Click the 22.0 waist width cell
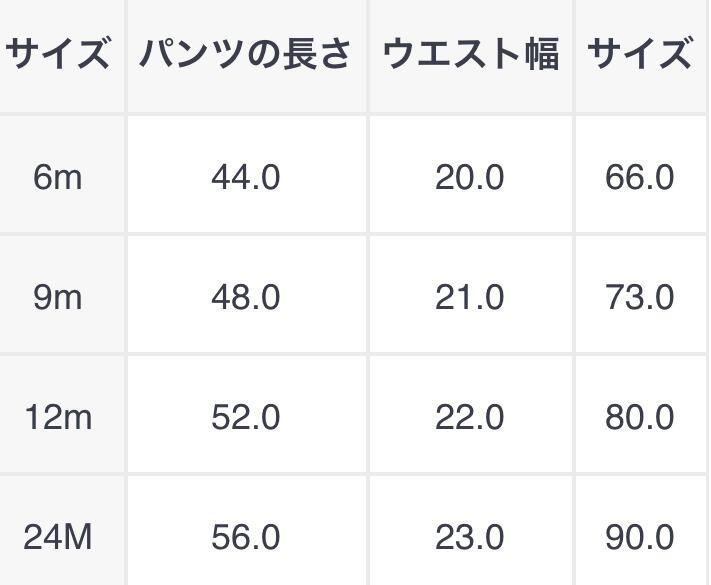 click(470, 417)
